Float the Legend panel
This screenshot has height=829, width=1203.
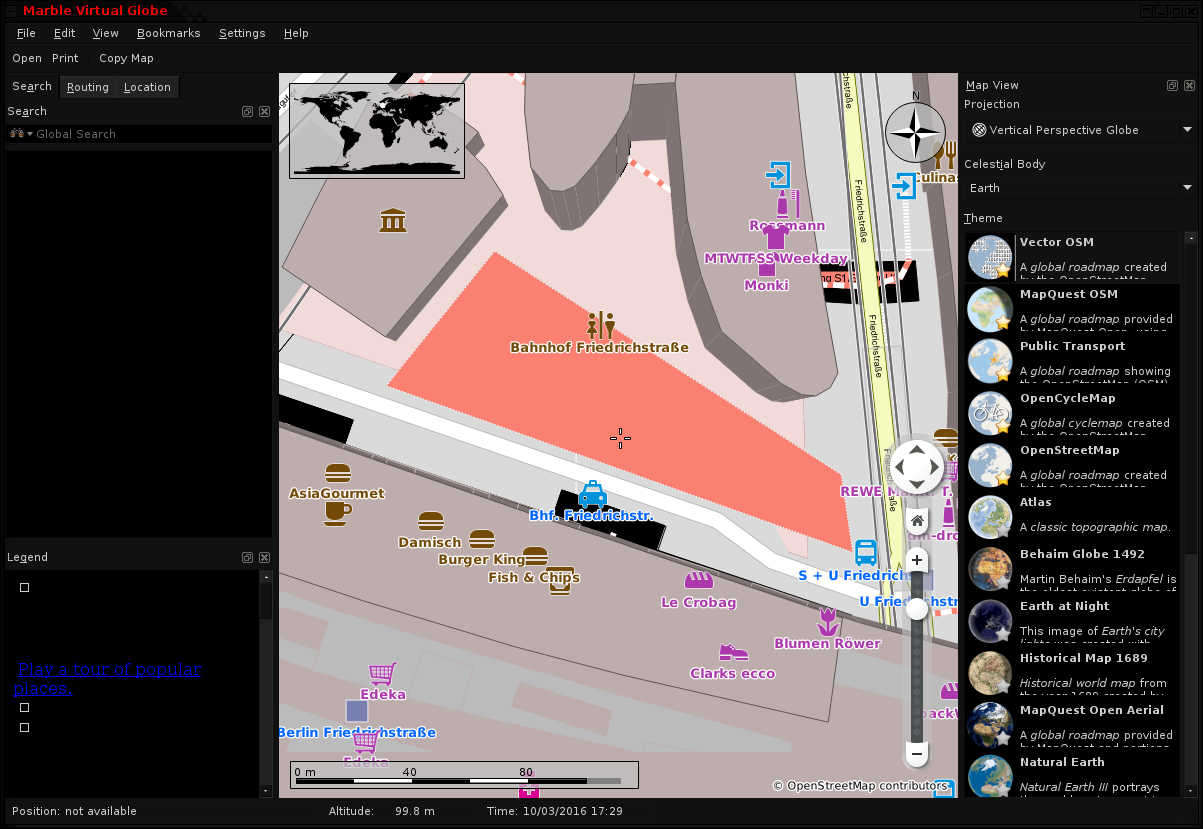coord(247,558)
